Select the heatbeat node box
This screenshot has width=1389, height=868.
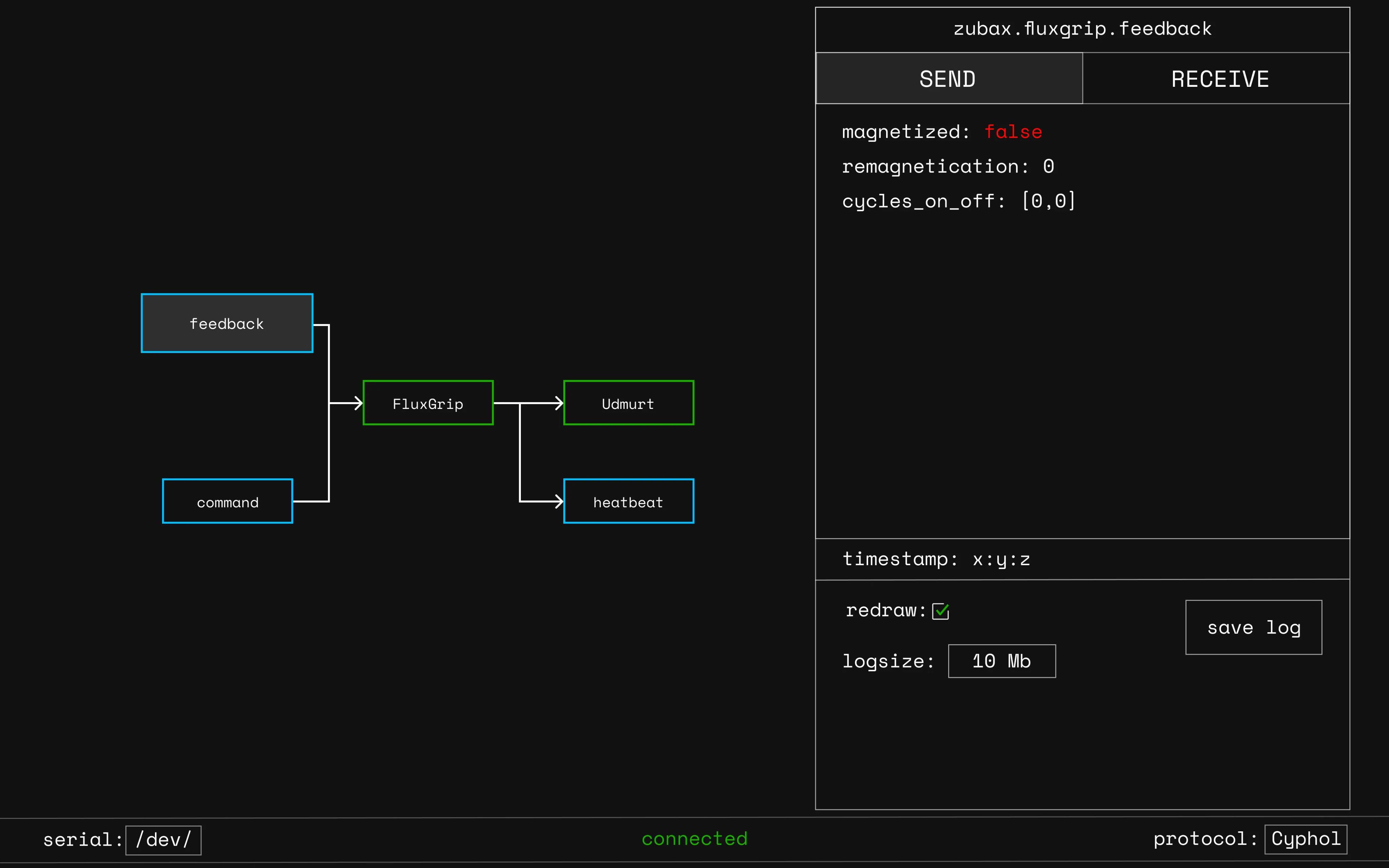(628, 501)
